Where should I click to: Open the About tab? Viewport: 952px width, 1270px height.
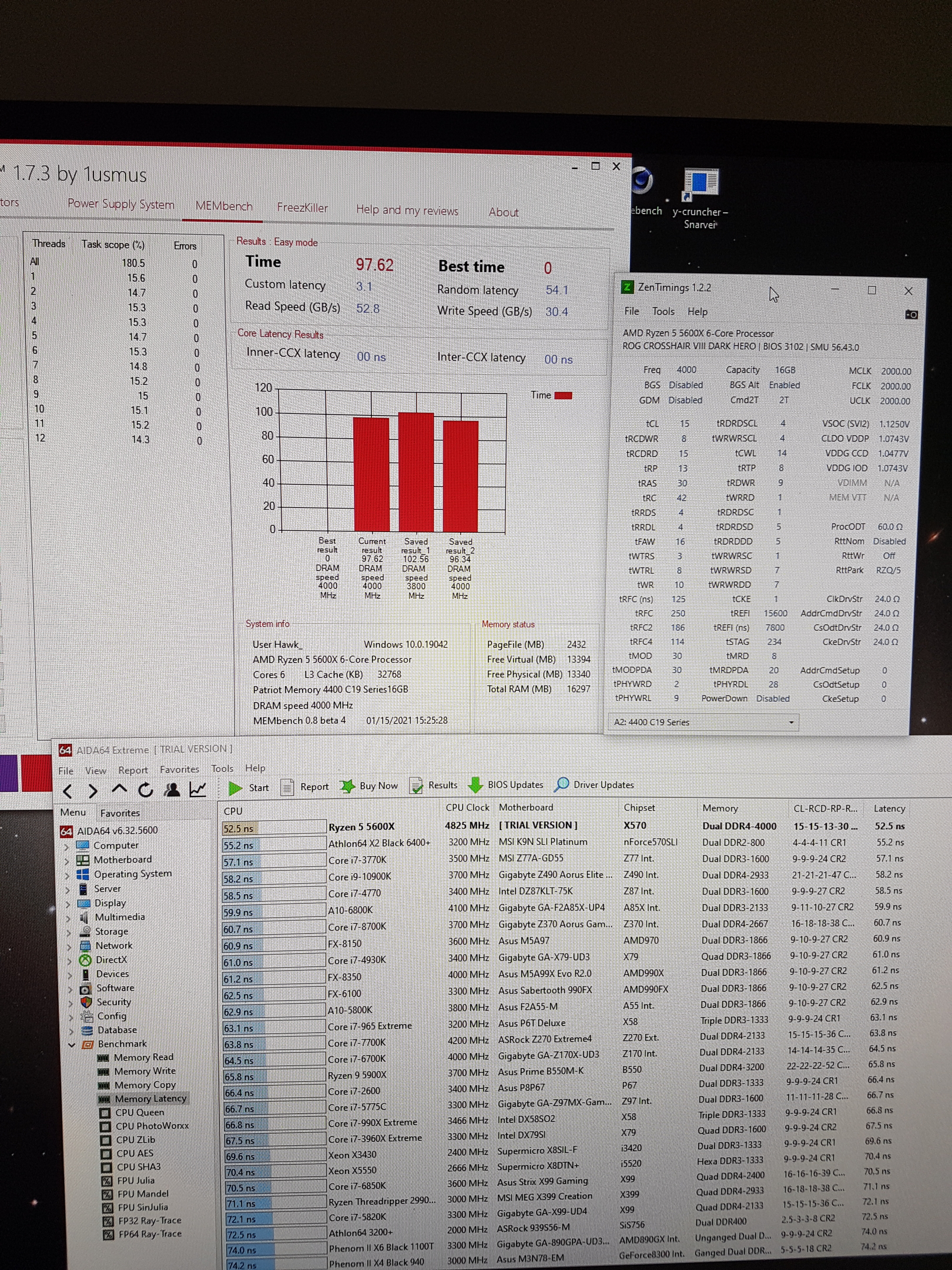(x=504, y=212)
